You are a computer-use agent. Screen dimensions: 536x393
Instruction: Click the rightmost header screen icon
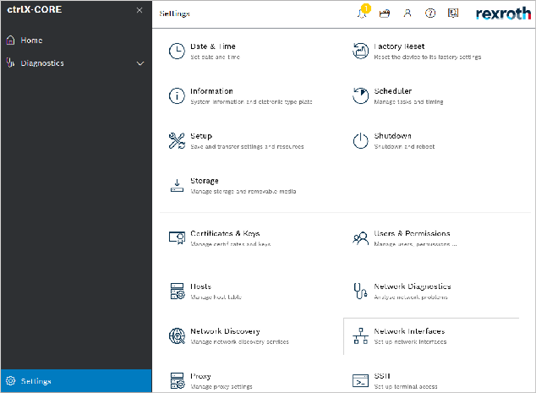pyautogui.click(x=453, y=13)
